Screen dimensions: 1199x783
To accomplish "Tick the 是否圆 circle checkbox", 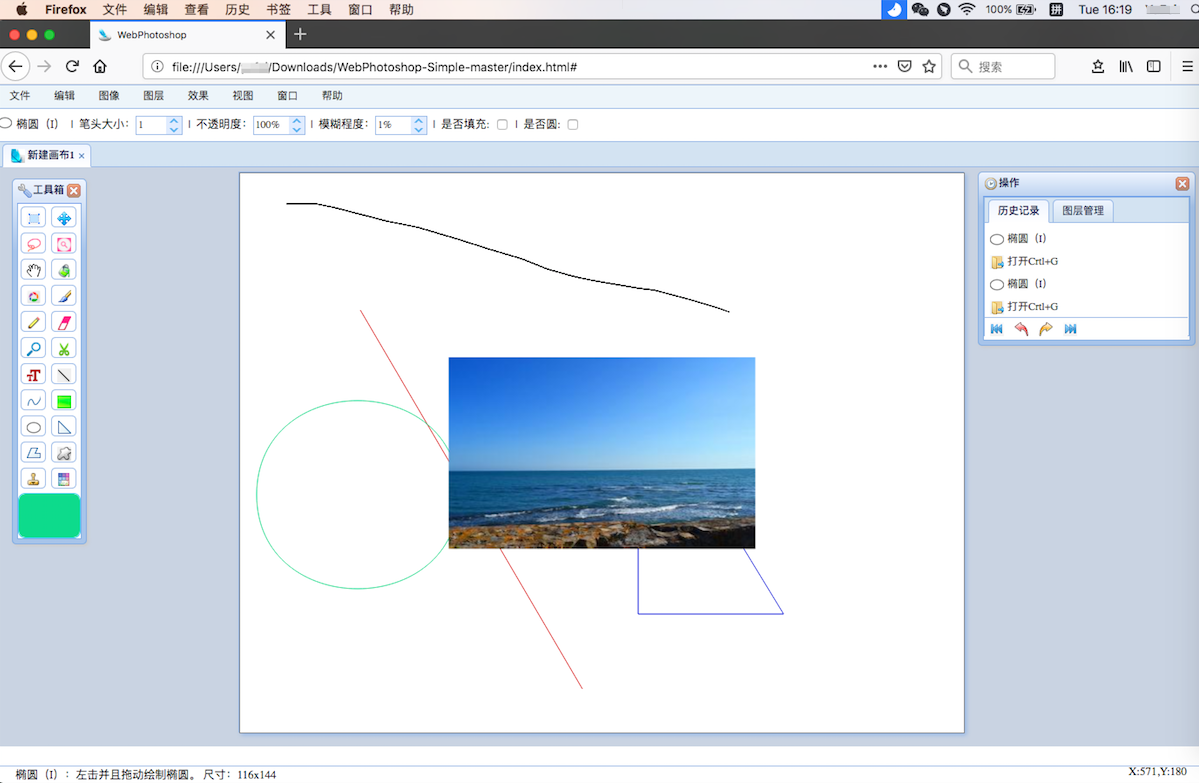I will pyautogui.click(x=573, y=125).
